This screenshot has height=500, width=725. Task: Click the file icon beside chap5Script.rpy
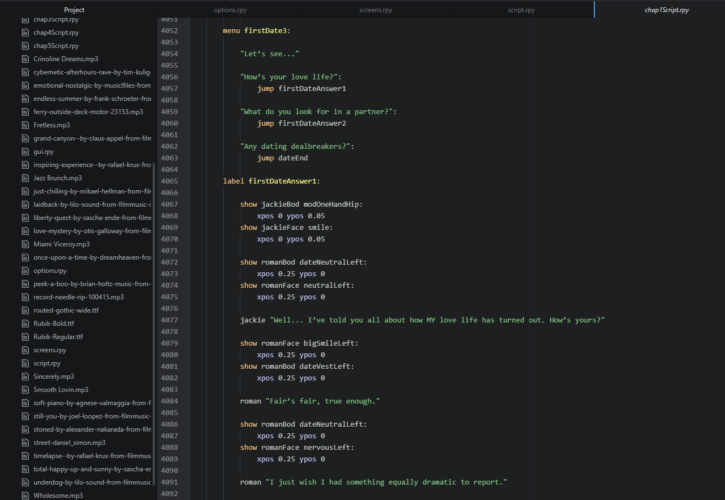[25, 46]
